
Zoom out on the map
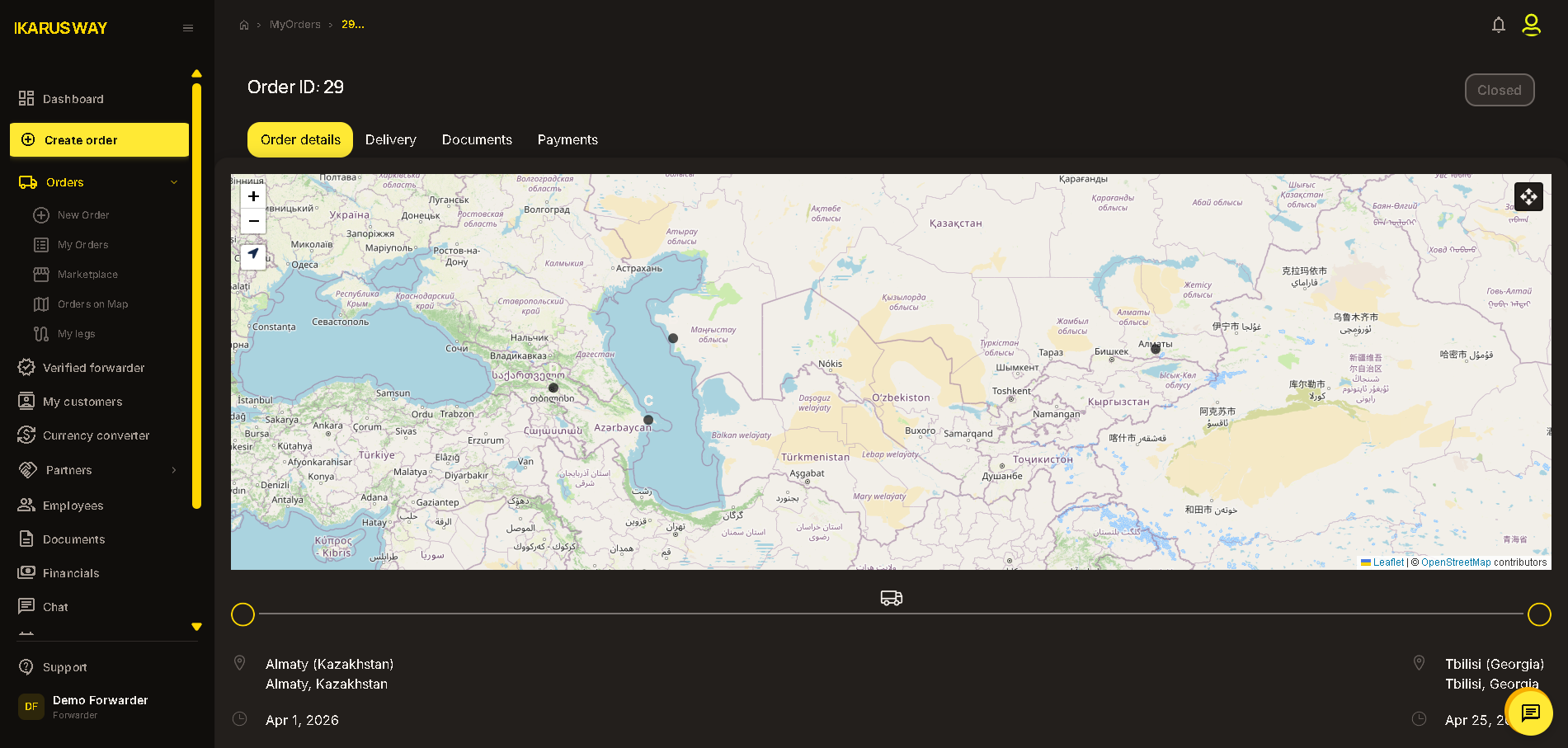253,221
